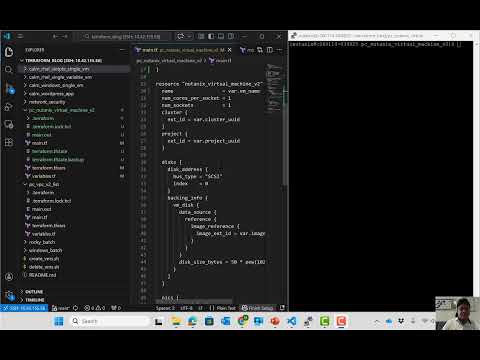Collapse the TERRAFORM_BLOG root folder section
480x360 pixels.
[63, 60]
